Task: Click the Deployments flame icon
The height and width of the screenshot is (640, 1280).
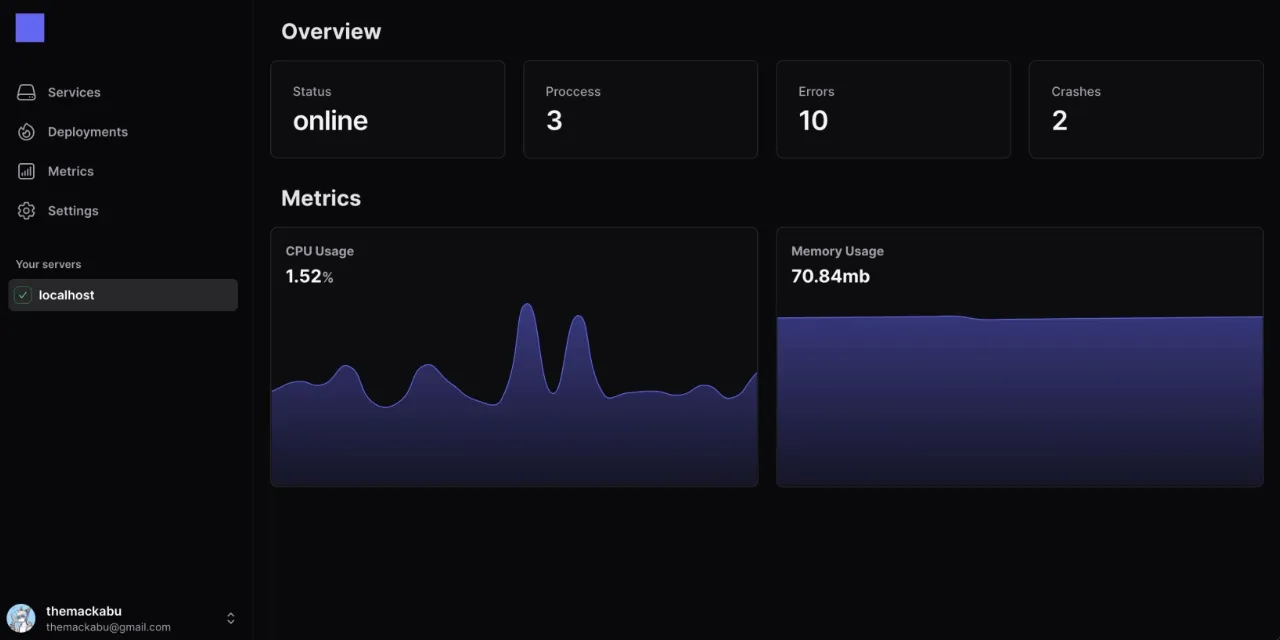Action: 27,132
